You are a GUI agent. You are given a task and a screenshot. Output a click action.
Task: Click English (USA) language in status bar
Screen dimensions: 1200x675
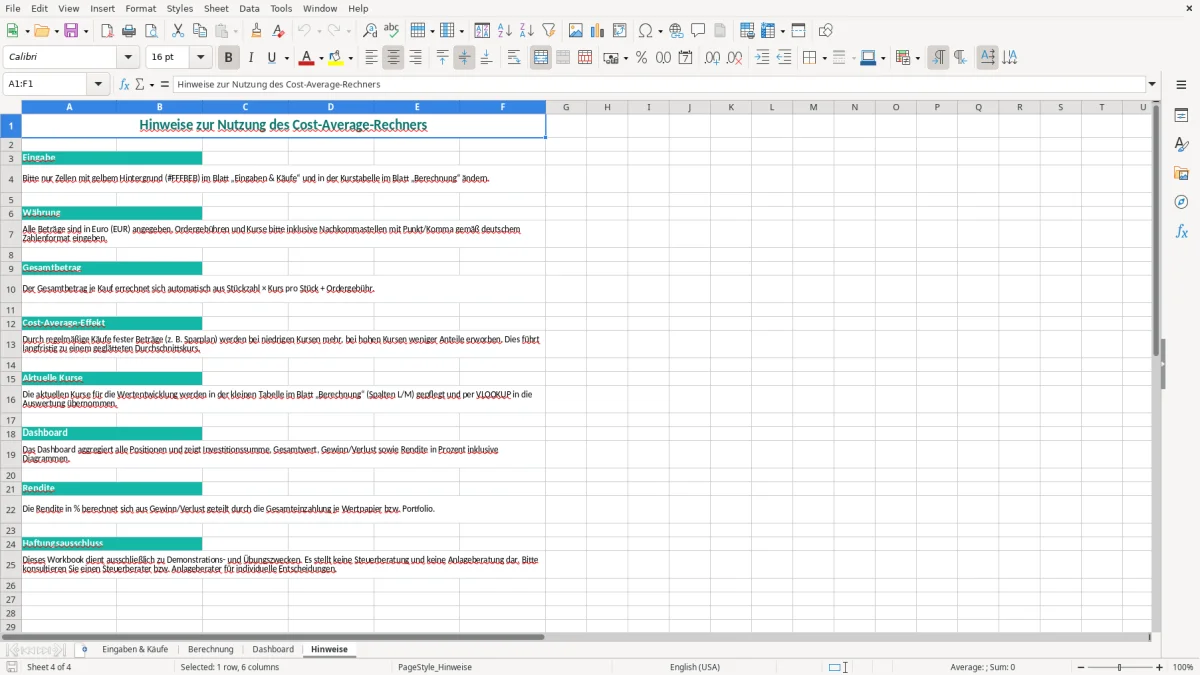(695, 667)
